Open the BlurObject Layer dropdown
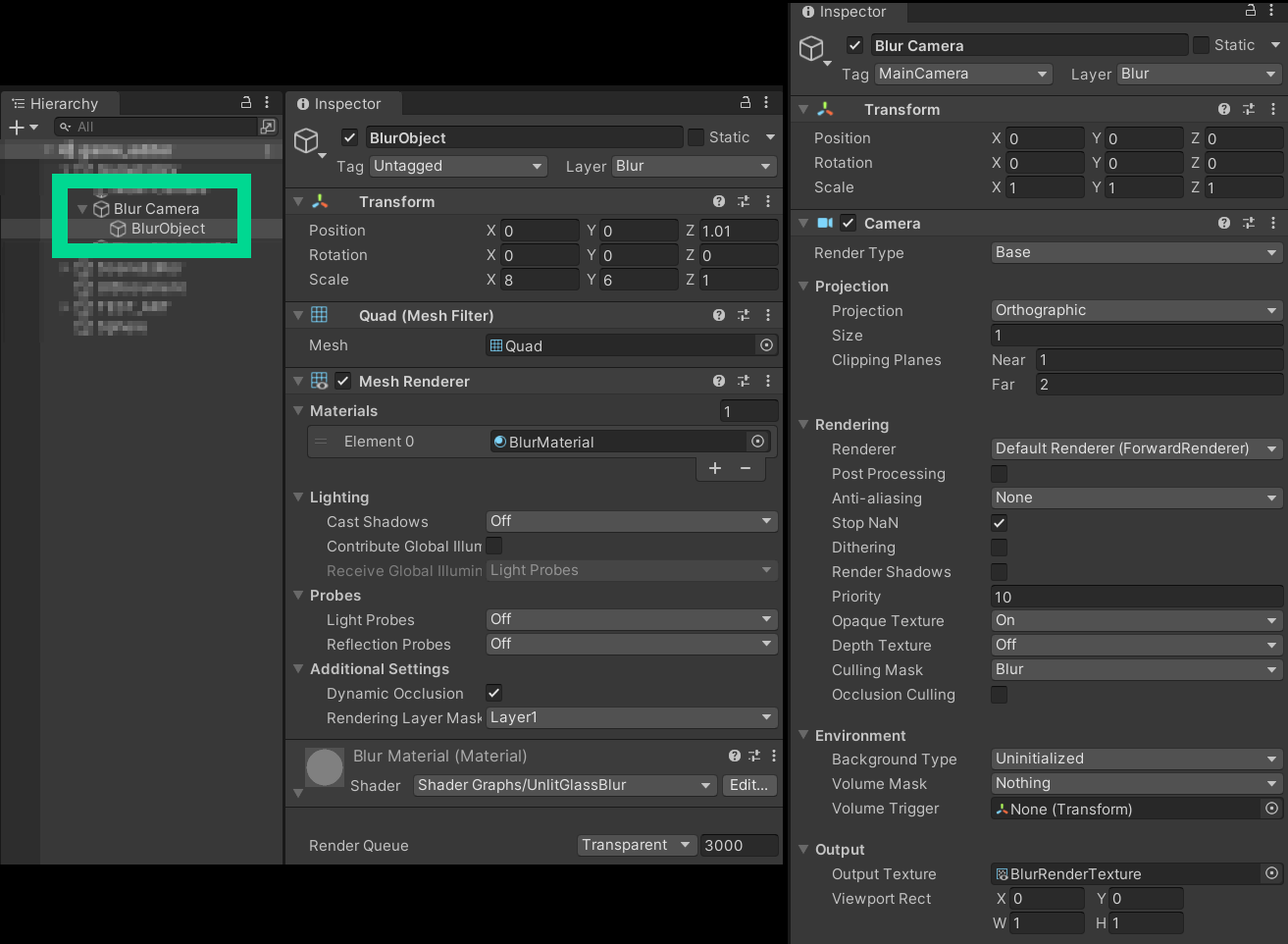The image size is (1288, 944). pyautogui.click(x=695, y=166)
